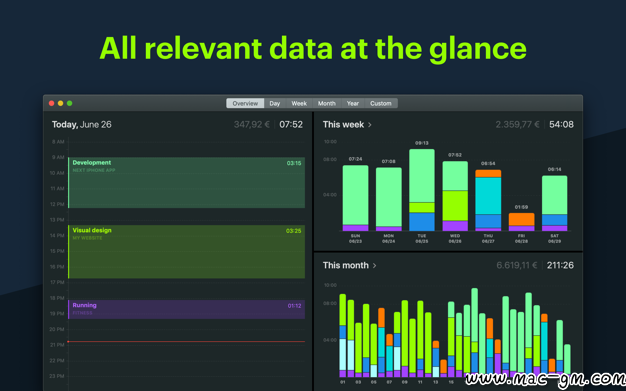Switch to the Year tab
This screenshot has height=391, width=626.
point(353,103)
